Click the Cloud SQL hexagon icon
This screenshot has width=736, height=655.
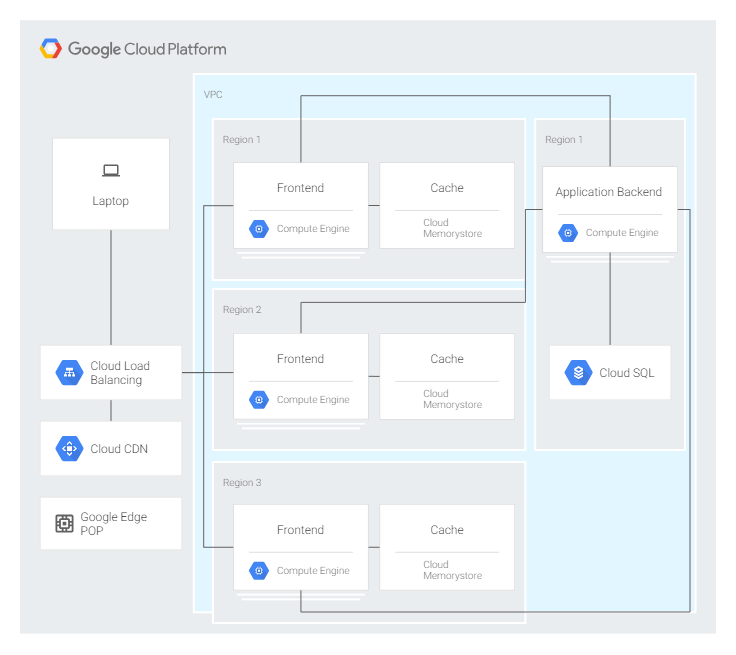[578, 373]
